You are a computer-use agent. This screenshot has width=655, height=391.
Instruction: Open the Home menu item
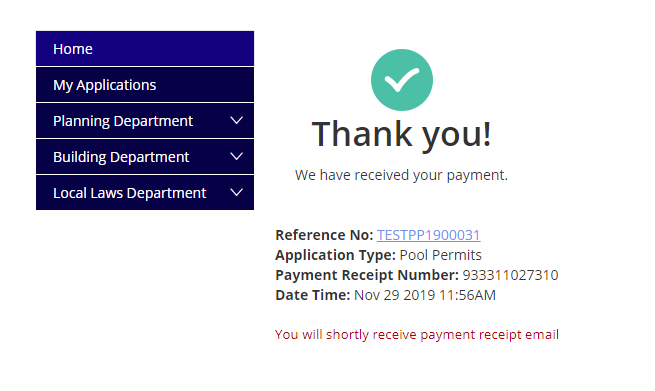click(x=145, y=48)
